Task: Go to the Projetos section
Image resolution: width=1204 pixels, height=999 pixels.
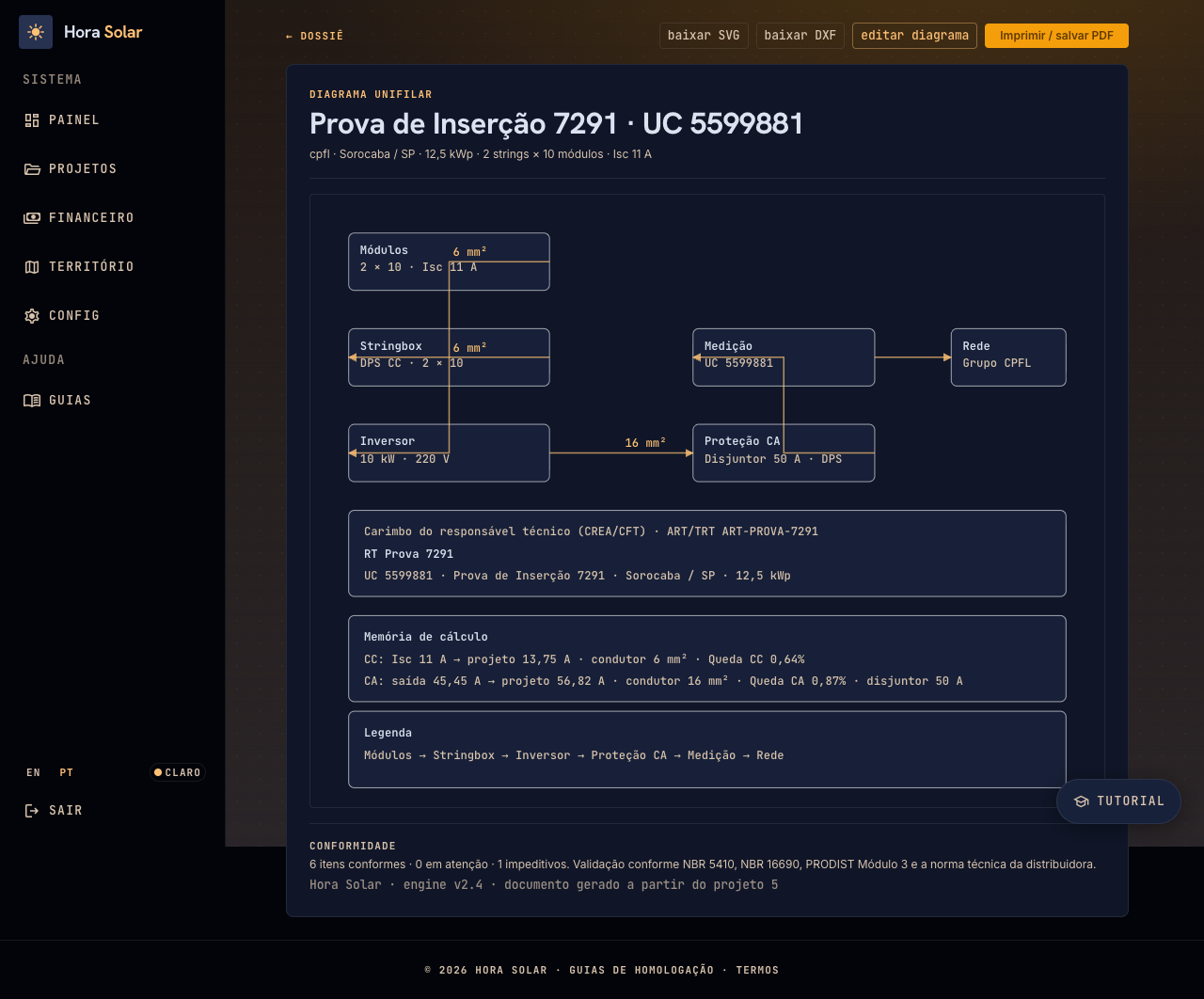Action: click(x=83, y=169)
